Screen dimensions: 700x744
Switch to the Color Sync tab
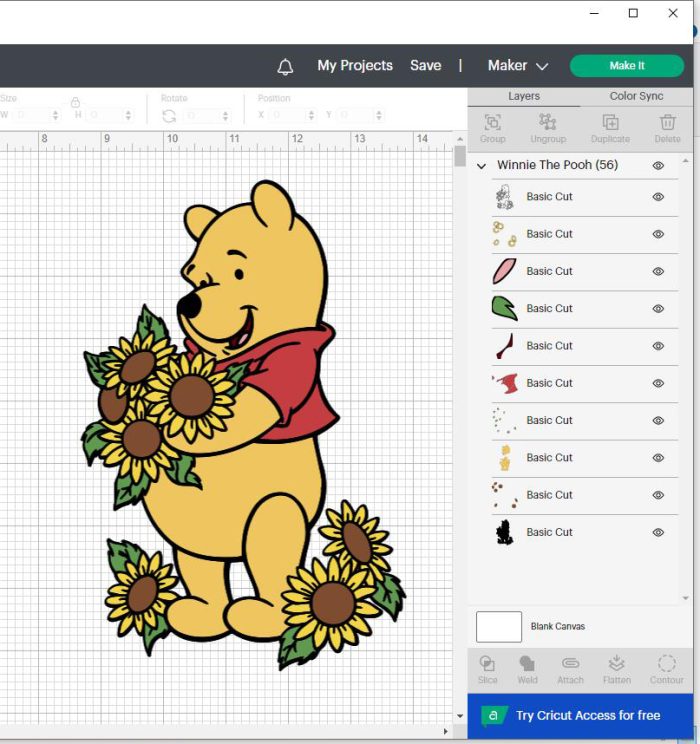pos(636,96)
